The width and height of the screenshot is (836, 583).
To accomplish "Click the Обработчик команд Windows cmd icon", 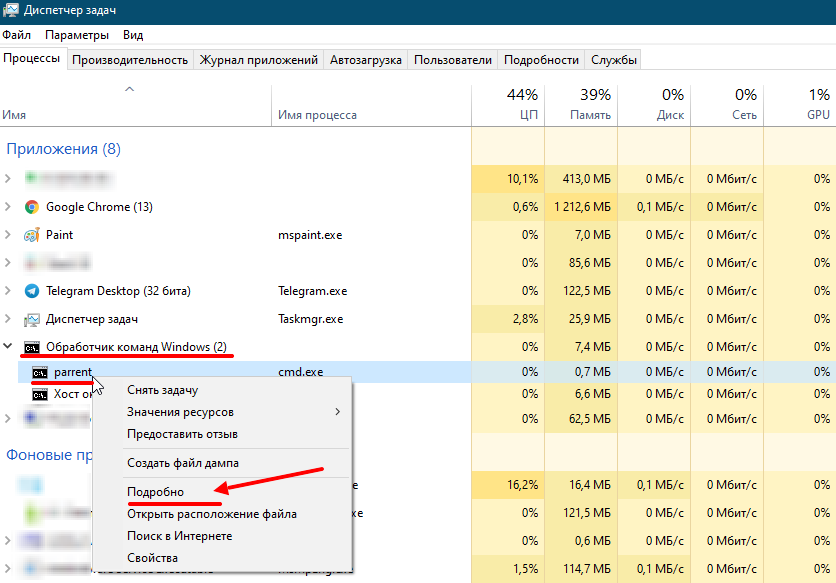I will click(x=32, y=347).
